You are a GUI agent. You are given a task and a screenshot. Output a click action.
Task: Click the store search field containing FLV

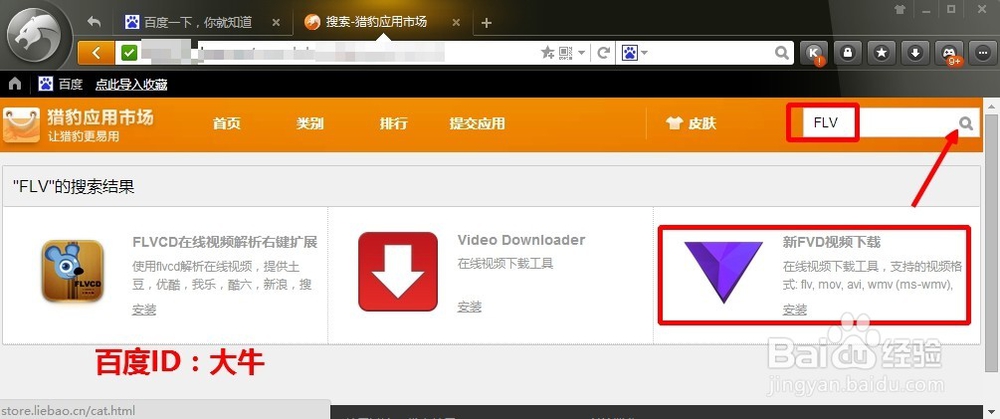pos(877,123)
